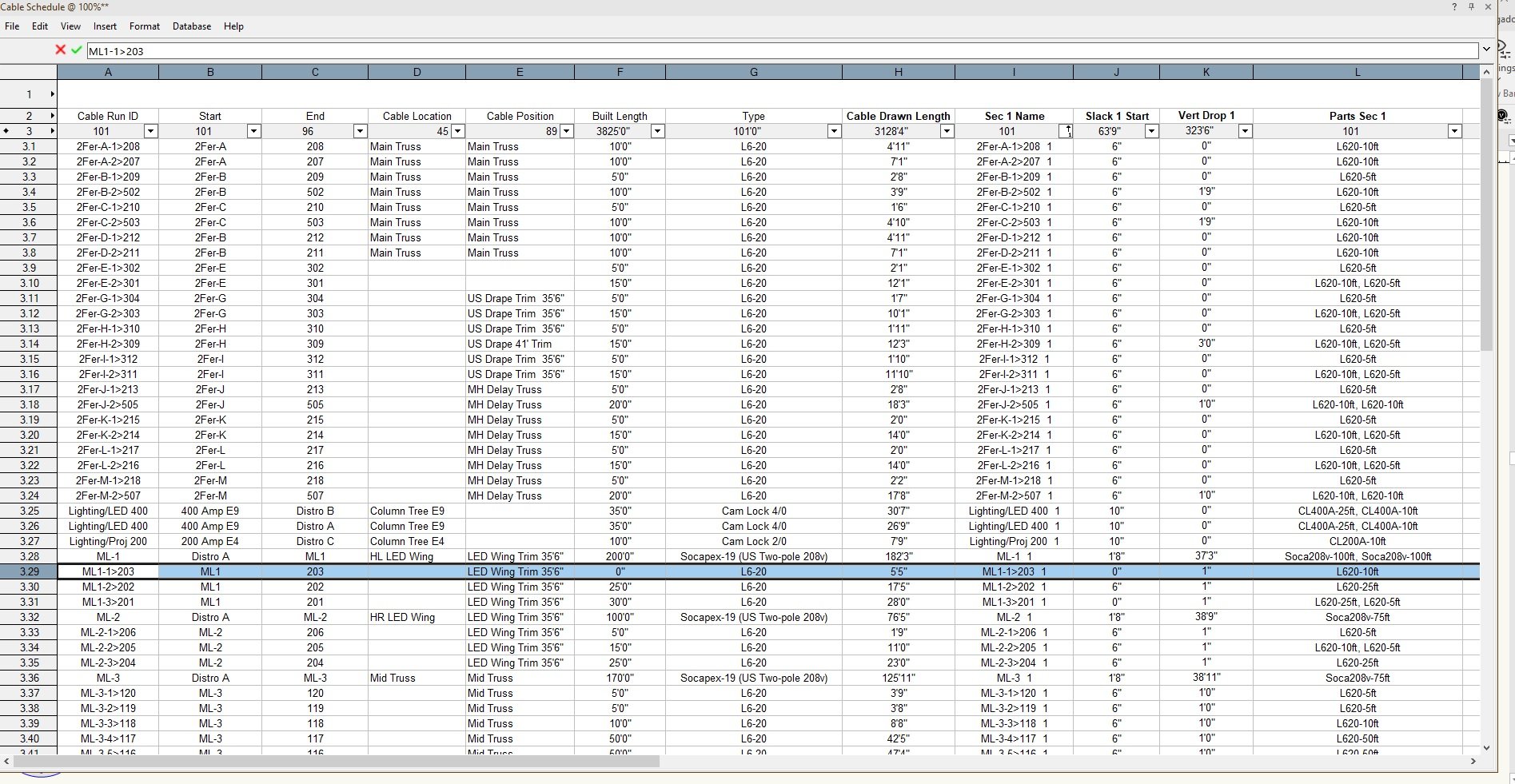Open the Built Length filter dropdown
The height and width of the screenshot is (784, 1515).
click(x=657, y=131)
